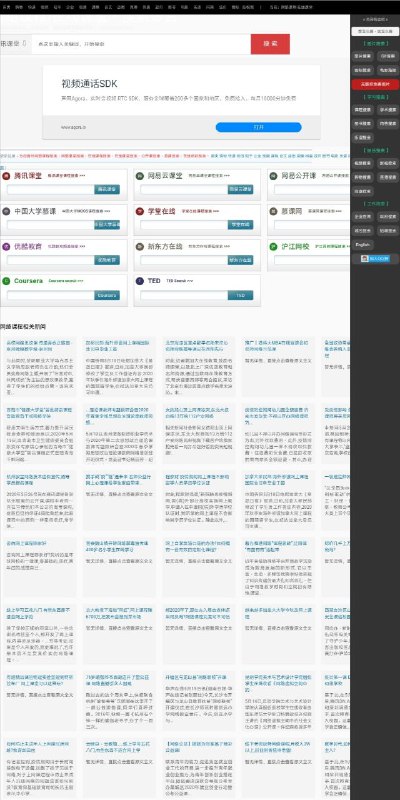Click the 新东方在线 search submit button

click(x=240, y=260)
